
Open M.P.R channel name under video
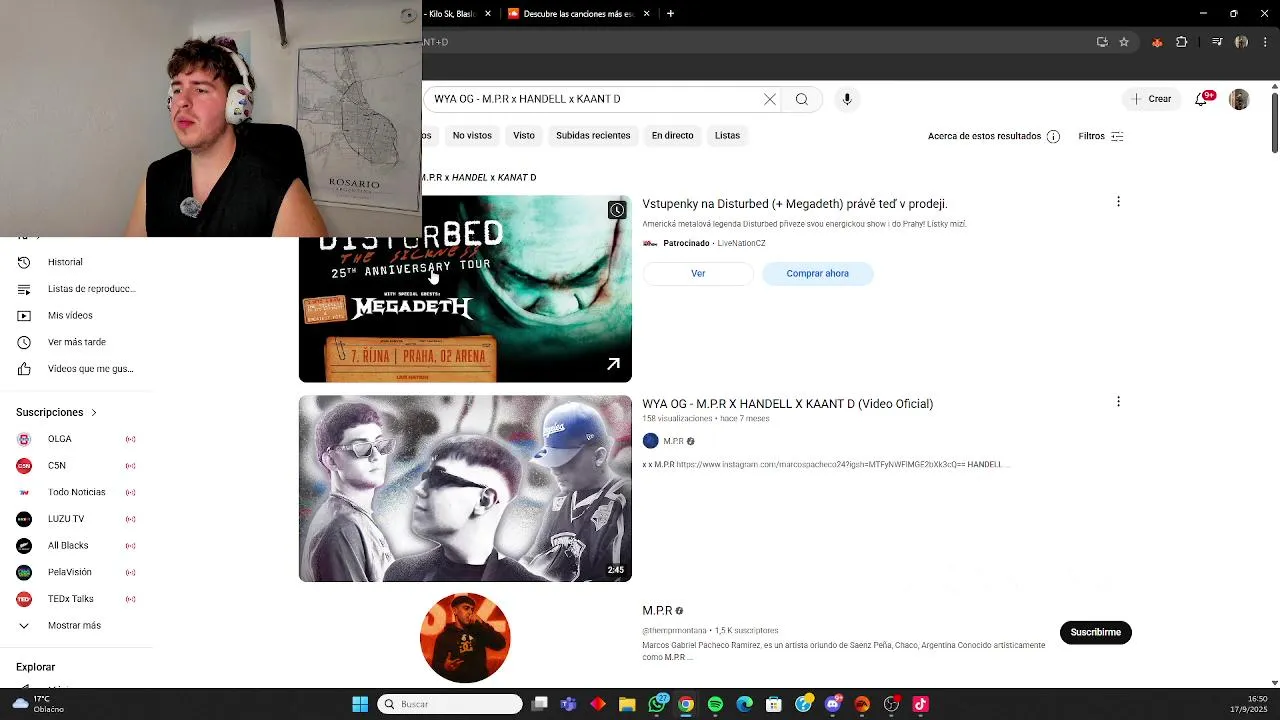(x=673, y=441)
